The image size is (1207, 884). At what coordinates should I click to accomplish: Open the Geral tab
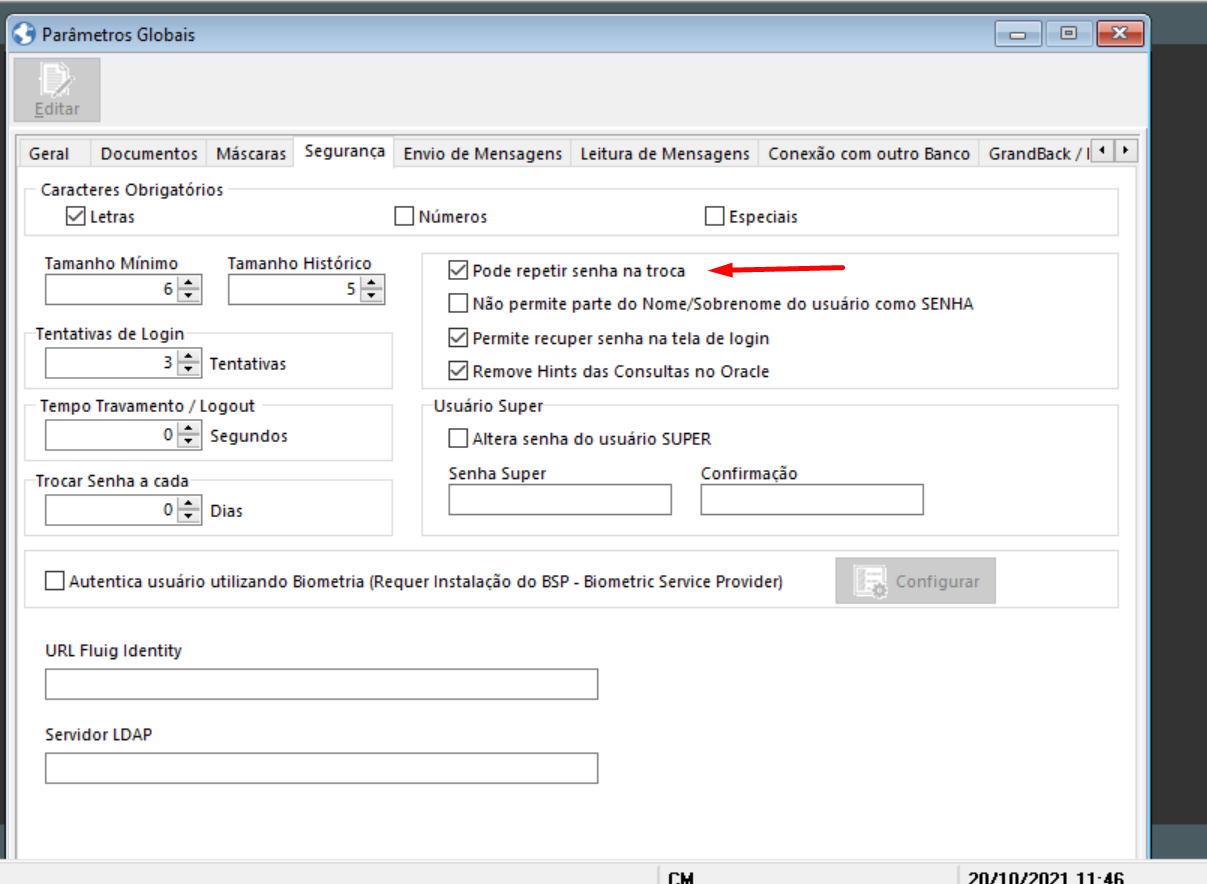click(49, 154)
